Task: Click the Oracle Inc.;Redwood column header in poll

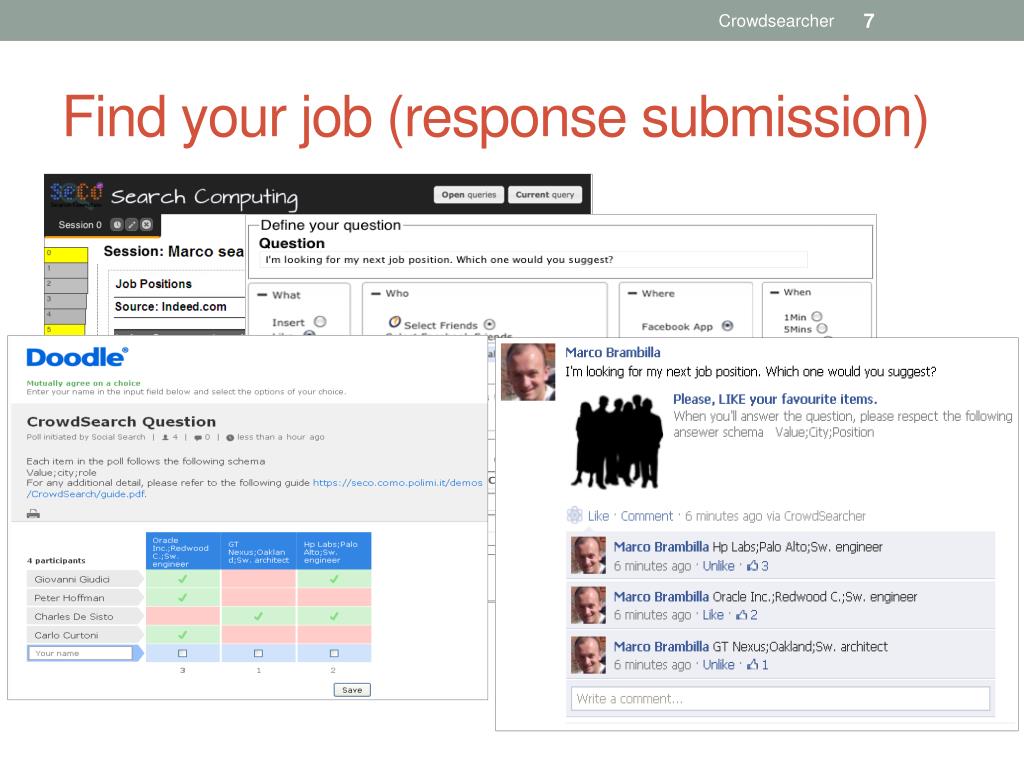Action: click(x=184, y=551)
